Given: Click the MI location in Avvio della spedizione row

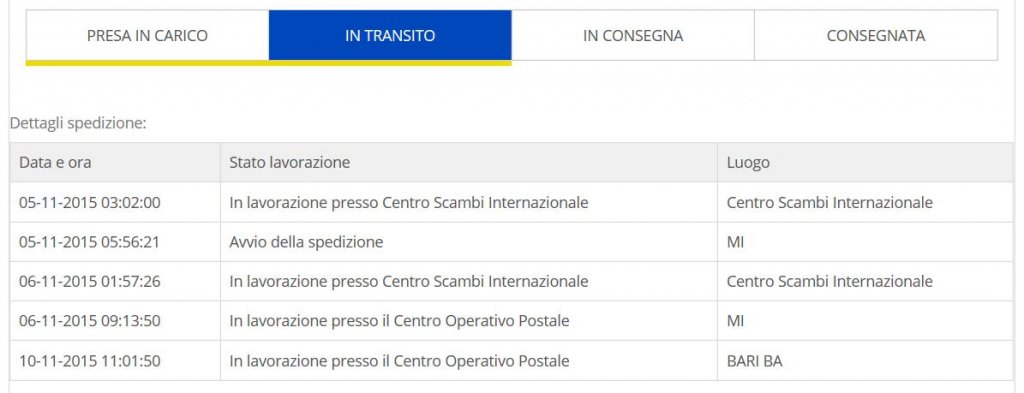Looking at the screenshot, I should 865,242.
